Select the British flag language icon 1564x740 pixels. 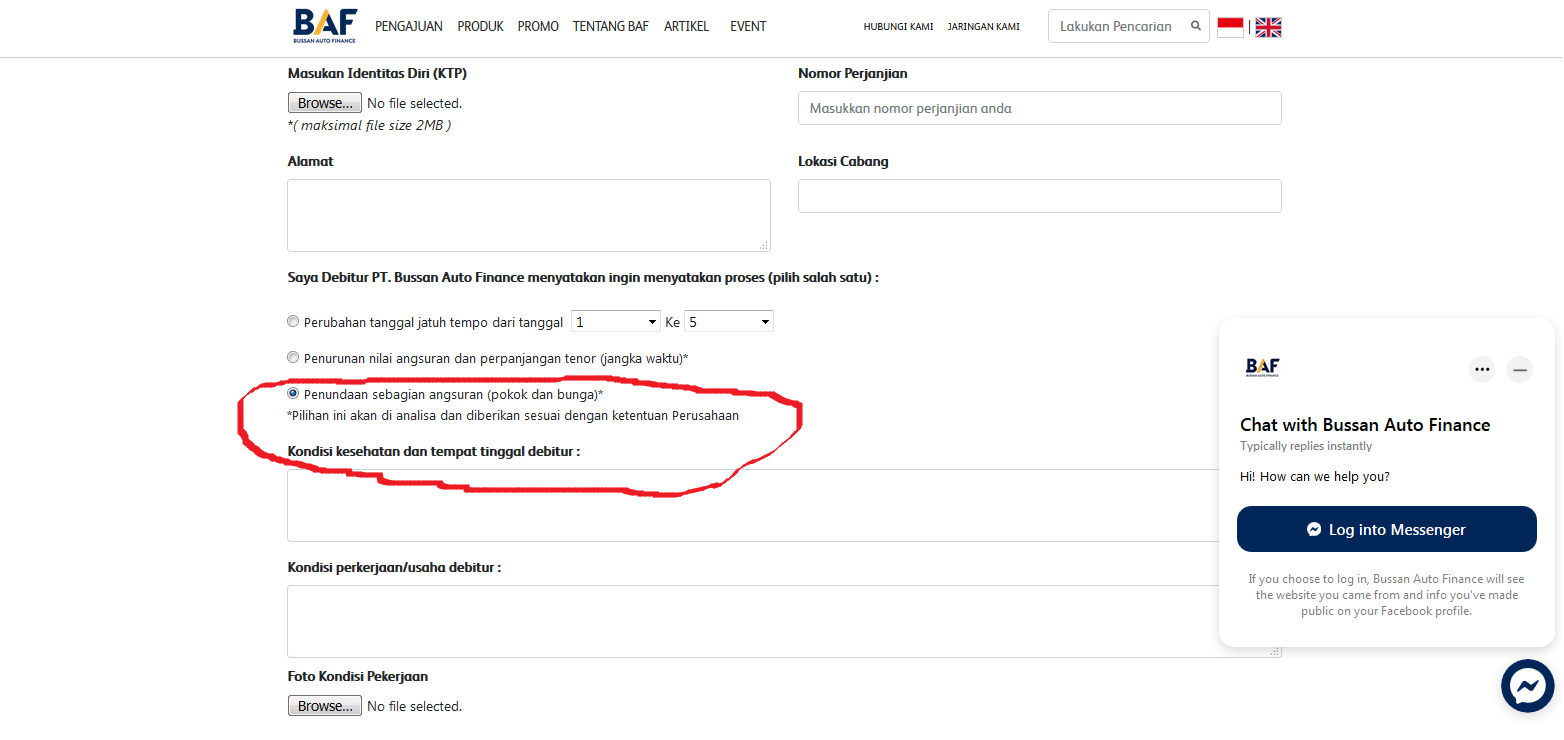[x=1268, y=27]
